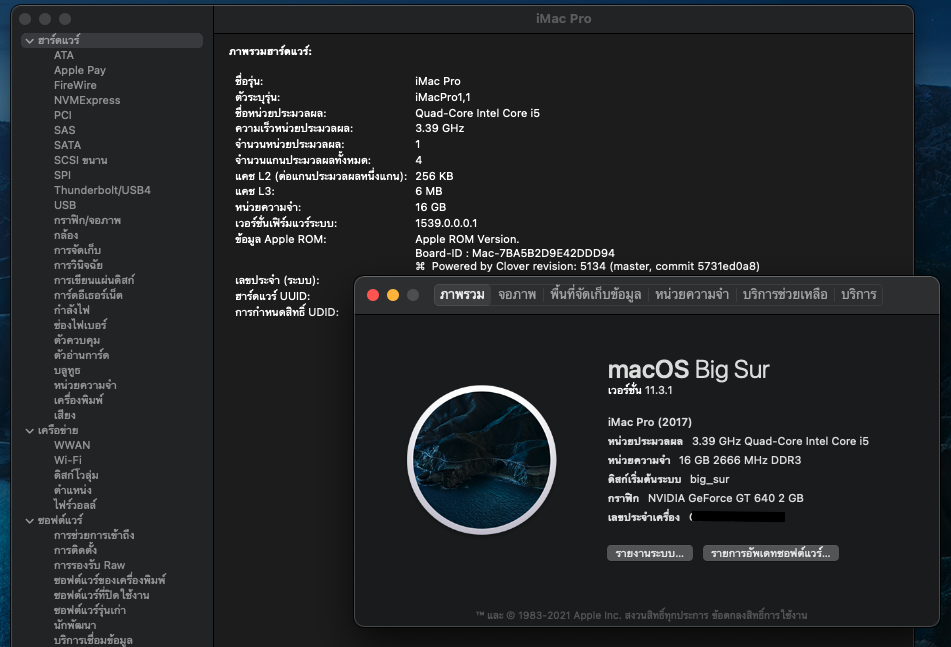Collapse the ซอฟต์แวร์ section chevron

pos(29,520)
